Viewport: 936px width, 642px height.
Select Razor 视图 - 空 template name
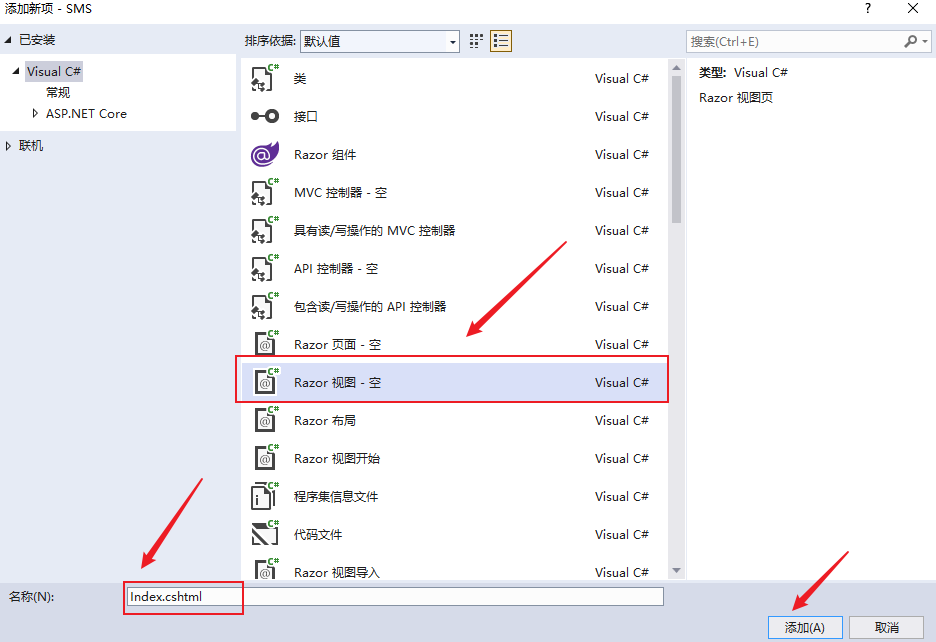337,383
